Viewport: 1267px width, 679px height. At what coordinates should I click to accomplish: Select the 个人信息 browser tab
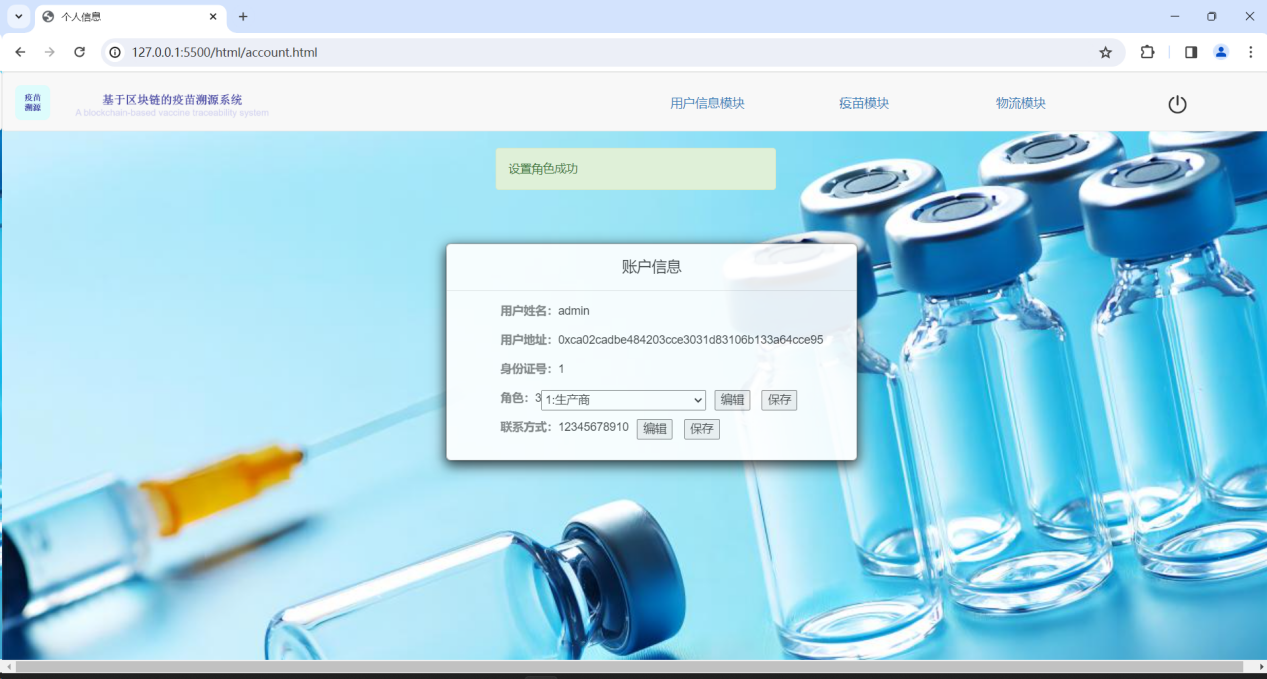click(x=130, y=17)
